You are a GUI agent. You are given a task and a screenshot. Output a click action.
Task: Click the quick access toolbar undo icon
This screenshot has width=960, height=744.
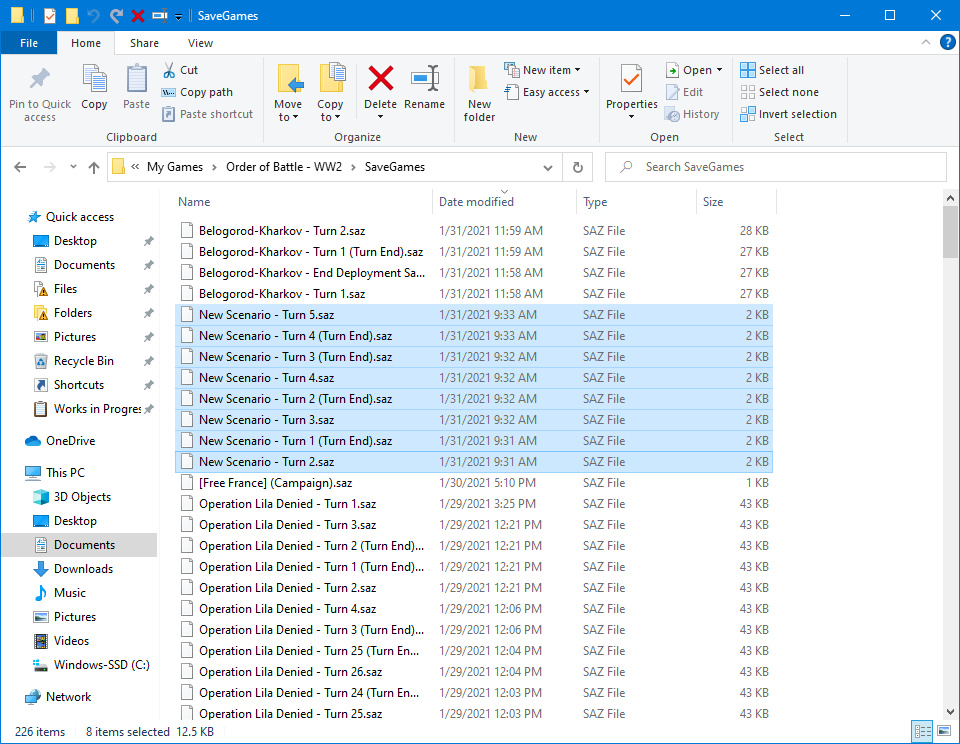(94, 15)
